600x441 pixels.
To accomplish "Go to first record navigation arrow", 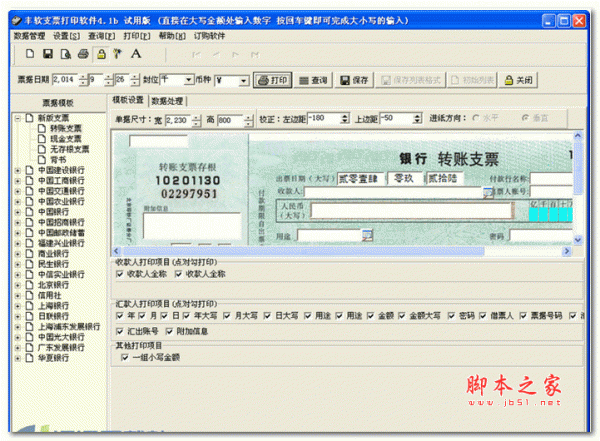I will 197,55.
